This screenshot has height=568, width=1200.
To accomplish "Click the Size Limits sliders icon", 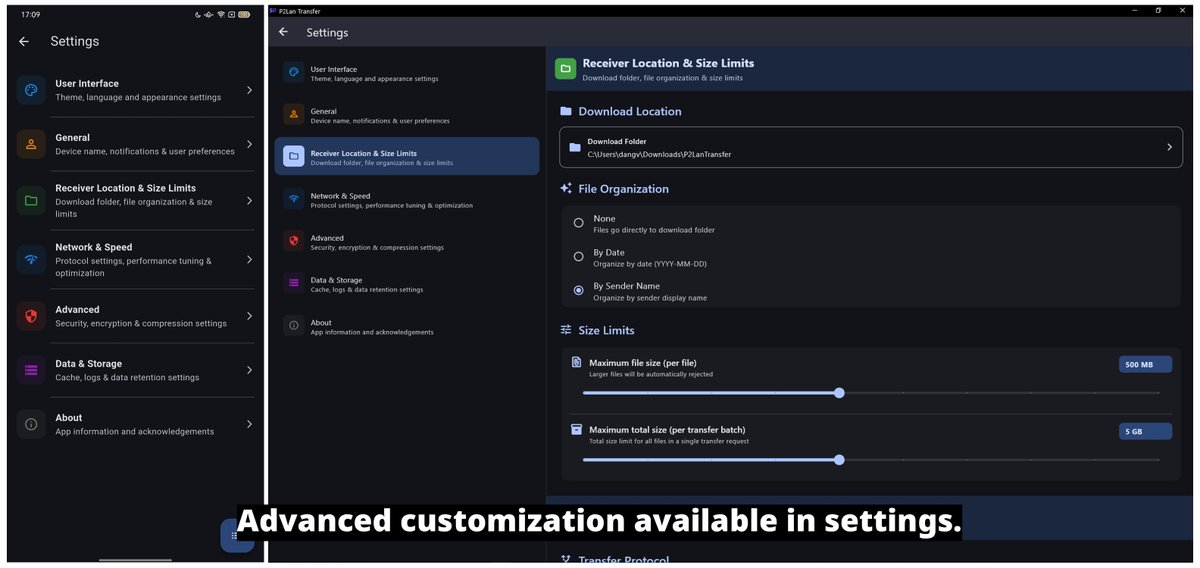I will pos(566,330).
